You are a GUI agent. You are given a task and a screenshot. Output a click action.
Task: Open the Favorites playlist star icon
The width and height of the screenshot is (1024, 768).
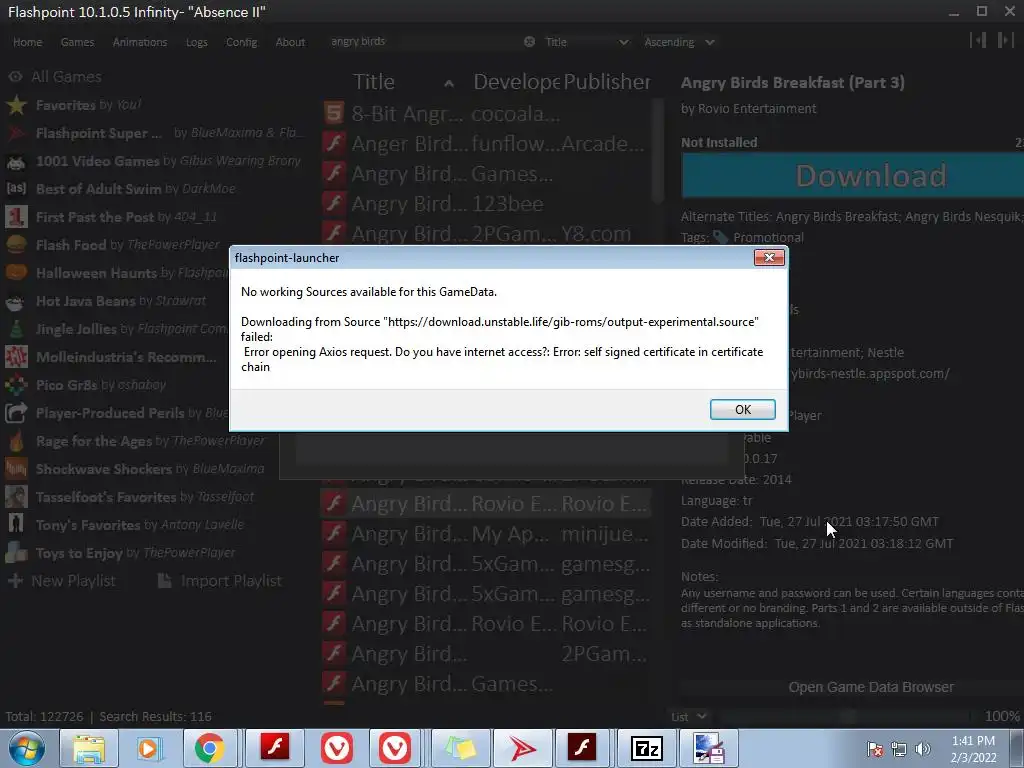tap(16, 105)
